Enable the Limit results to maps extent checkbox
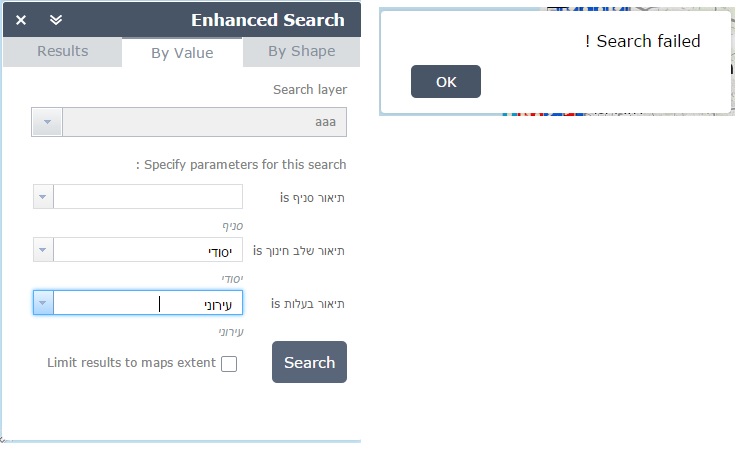The height and width of the screenshot is (454, 741). pos(229,364)
